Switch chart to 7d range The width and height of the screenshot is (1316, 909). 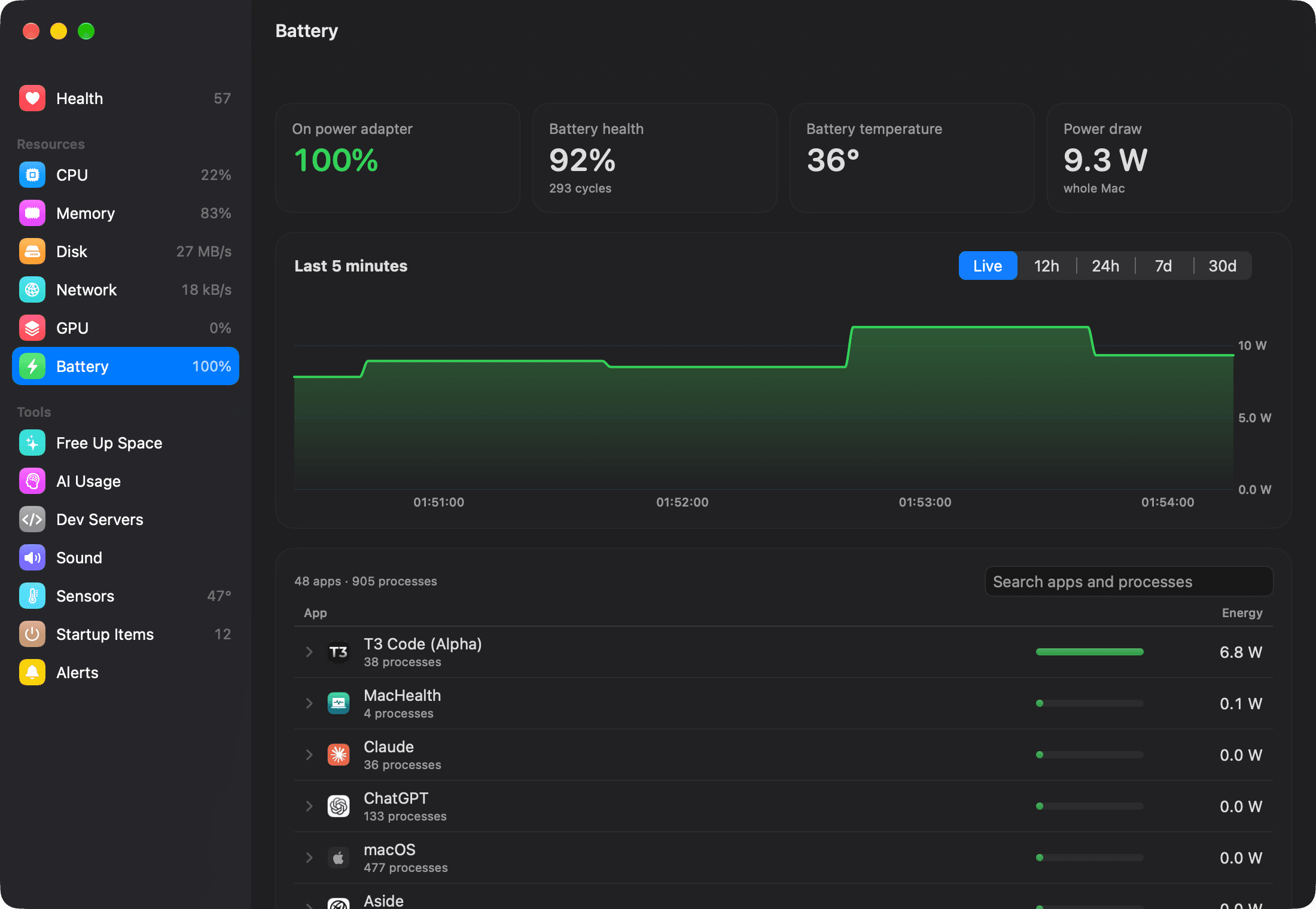click(1163, 266)
